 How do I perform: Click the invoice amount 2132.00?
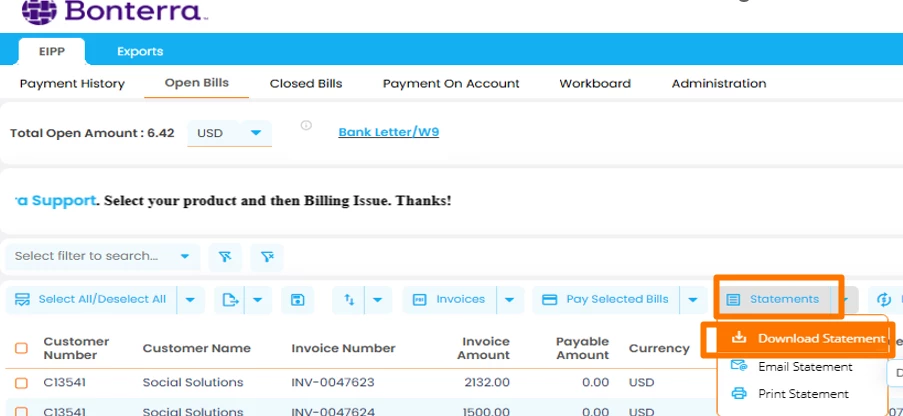point(487,383)
